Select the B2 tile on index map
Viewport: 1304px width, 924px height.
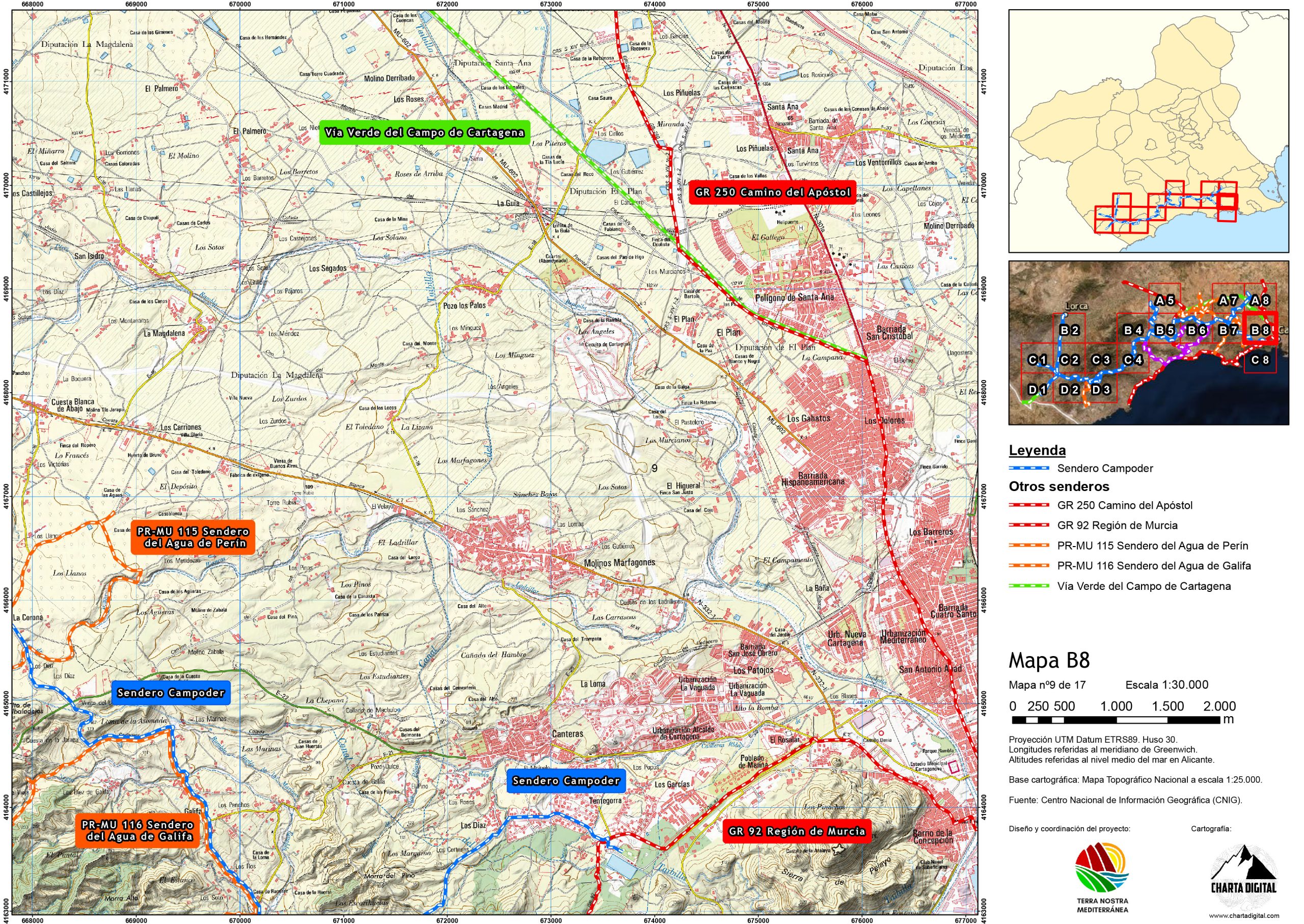[x=1069, y=330]
